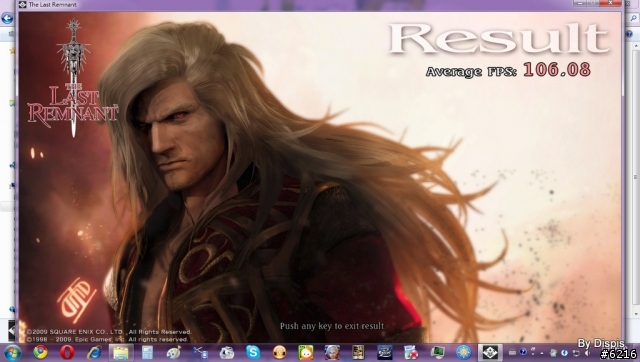Click the Back arrow in the Explorer window behind
The width and height of the screenshot is (640, 362).
click(7, 18)
